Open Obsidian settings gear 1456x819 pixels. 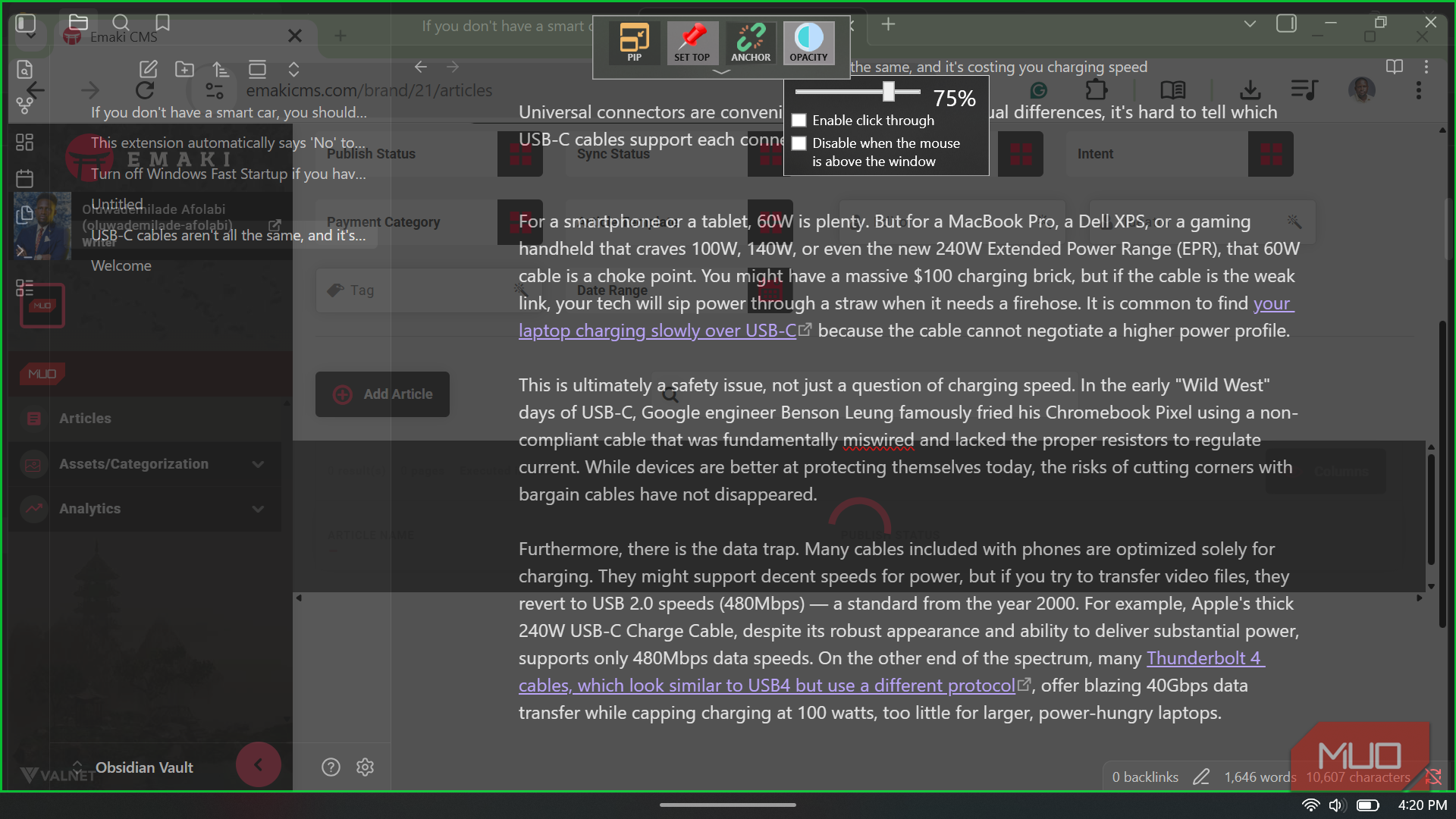pos(366,767)
